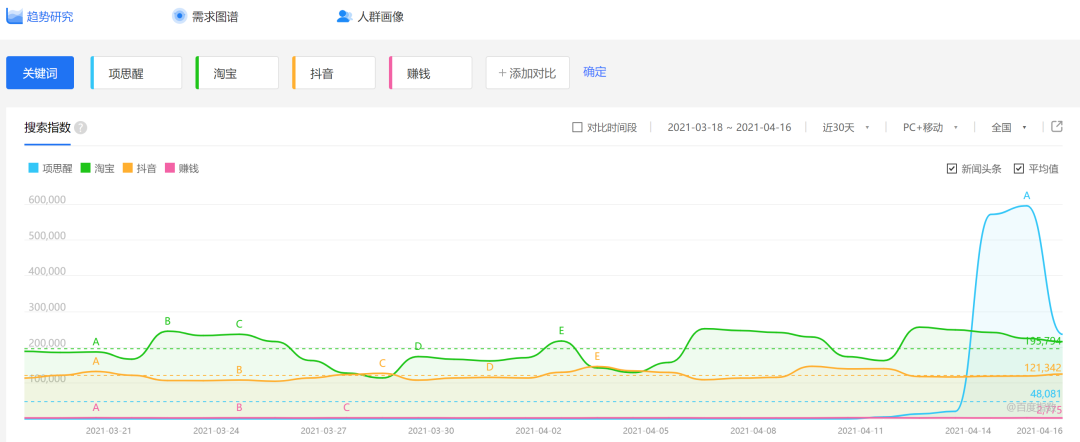The image size is (1080, 442).
Task: Uncheck the 新闻头条 checkbox
Action: [952, 168]
